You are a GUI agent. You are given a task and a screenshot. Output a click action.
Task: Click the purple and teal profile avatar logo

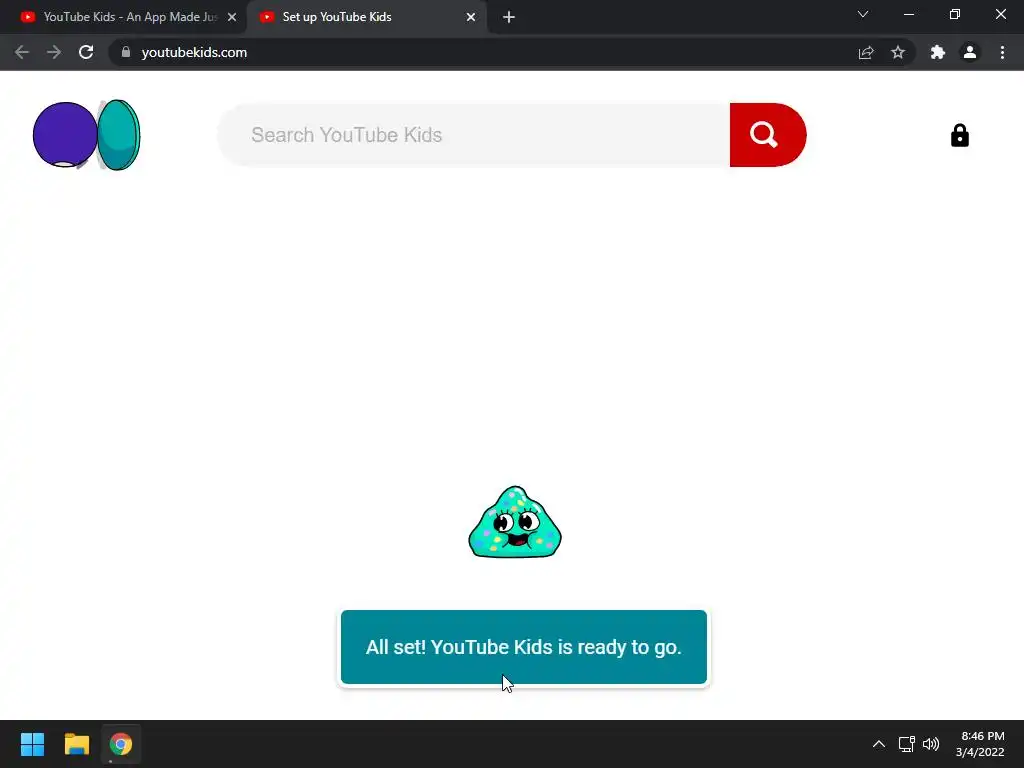[x=87, y=135]
